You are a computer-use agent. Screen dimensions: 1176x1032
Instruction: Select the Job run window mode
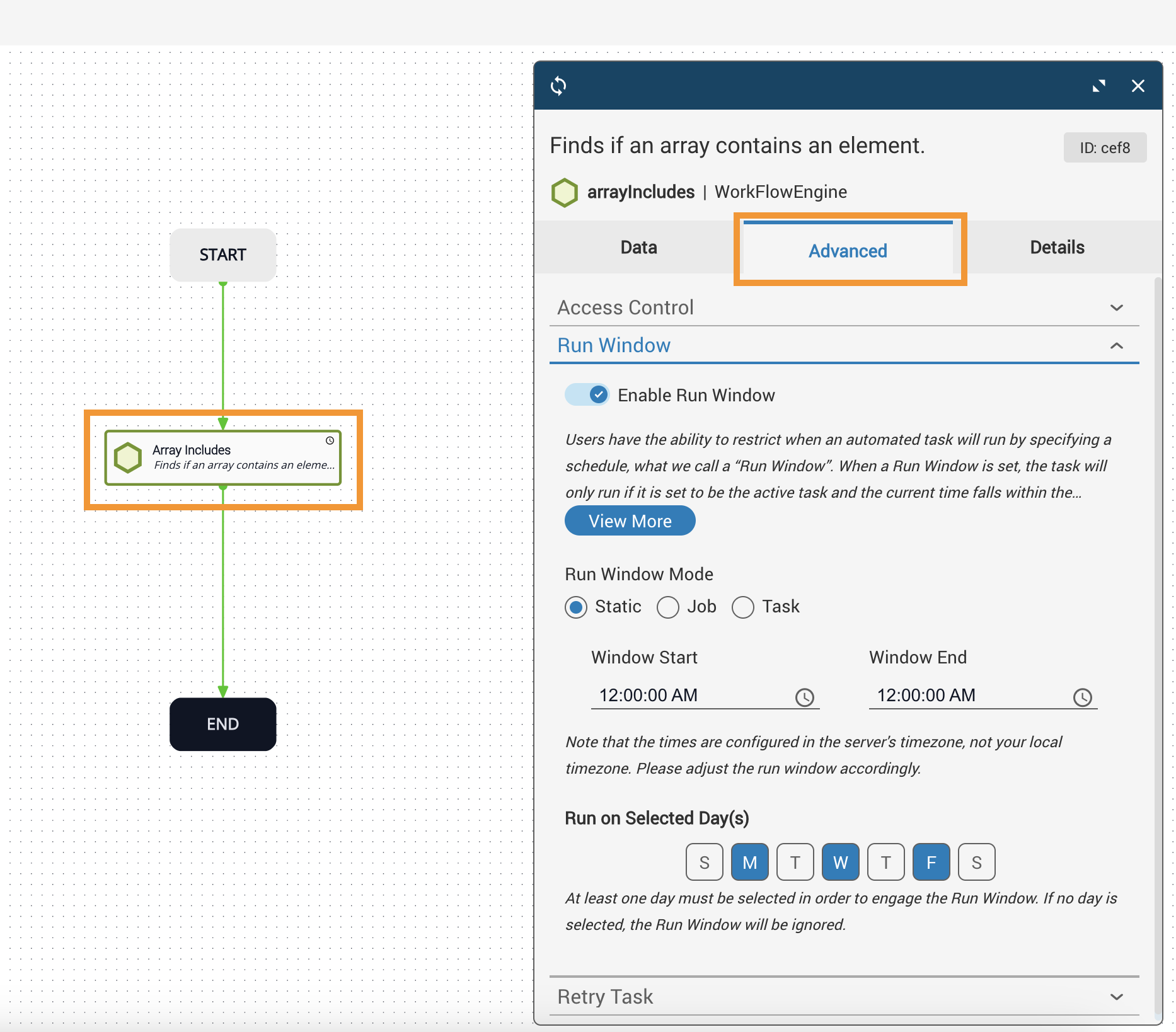[x=668, y=607]
